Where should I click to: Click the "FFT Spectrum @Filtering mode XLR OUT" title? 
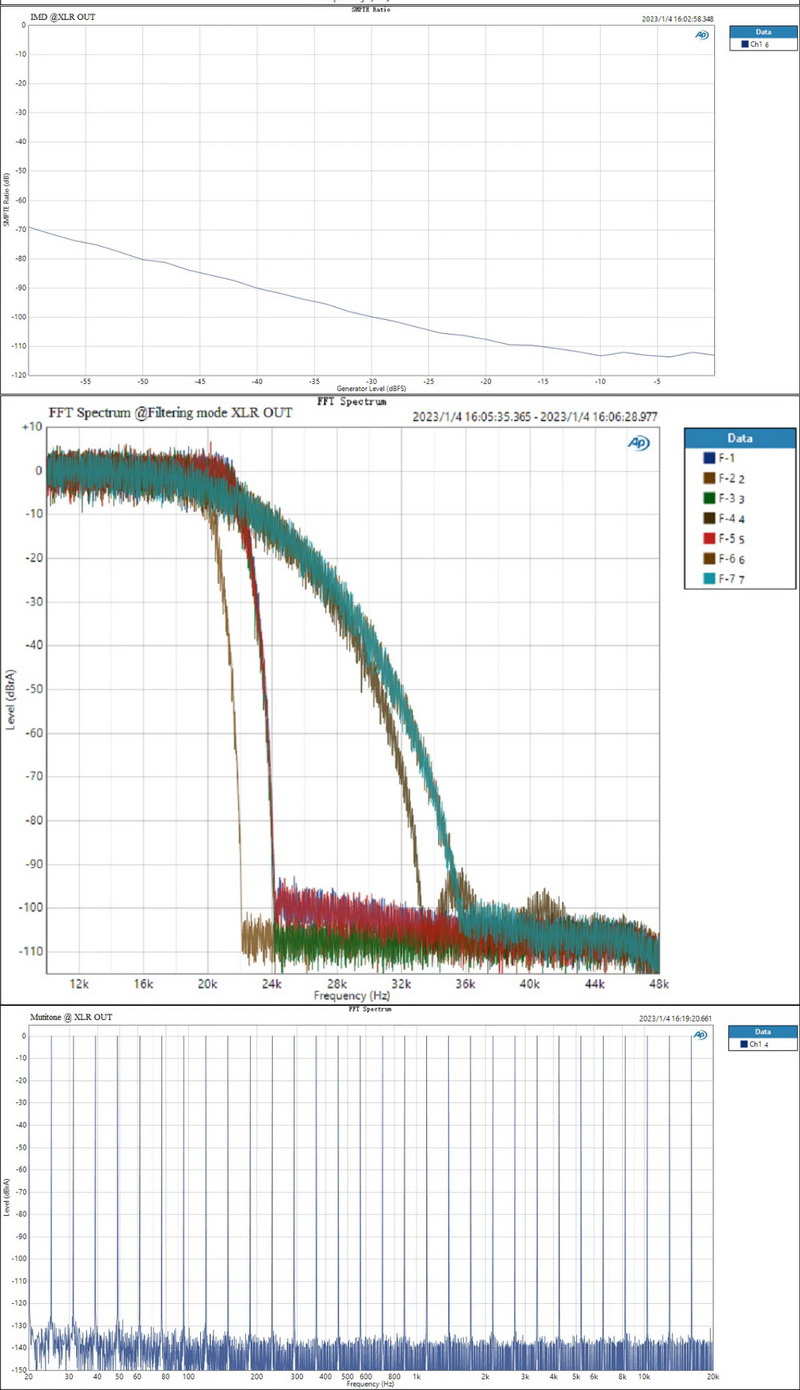(171, 413)
